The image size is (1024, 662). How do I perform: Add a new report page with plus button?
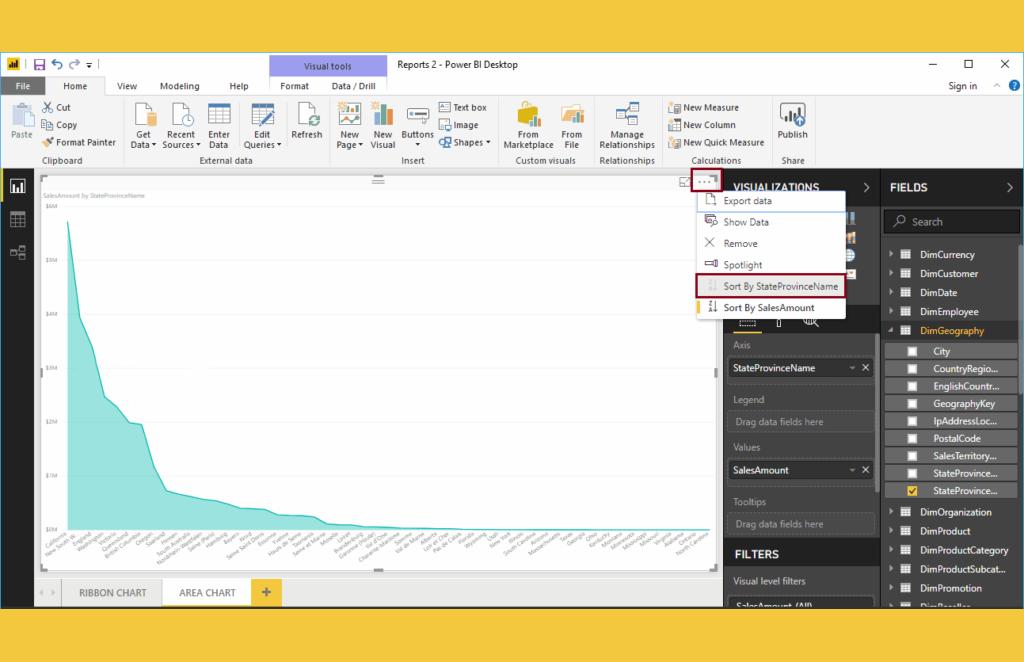pyautogui.click(x=266, y=592)
